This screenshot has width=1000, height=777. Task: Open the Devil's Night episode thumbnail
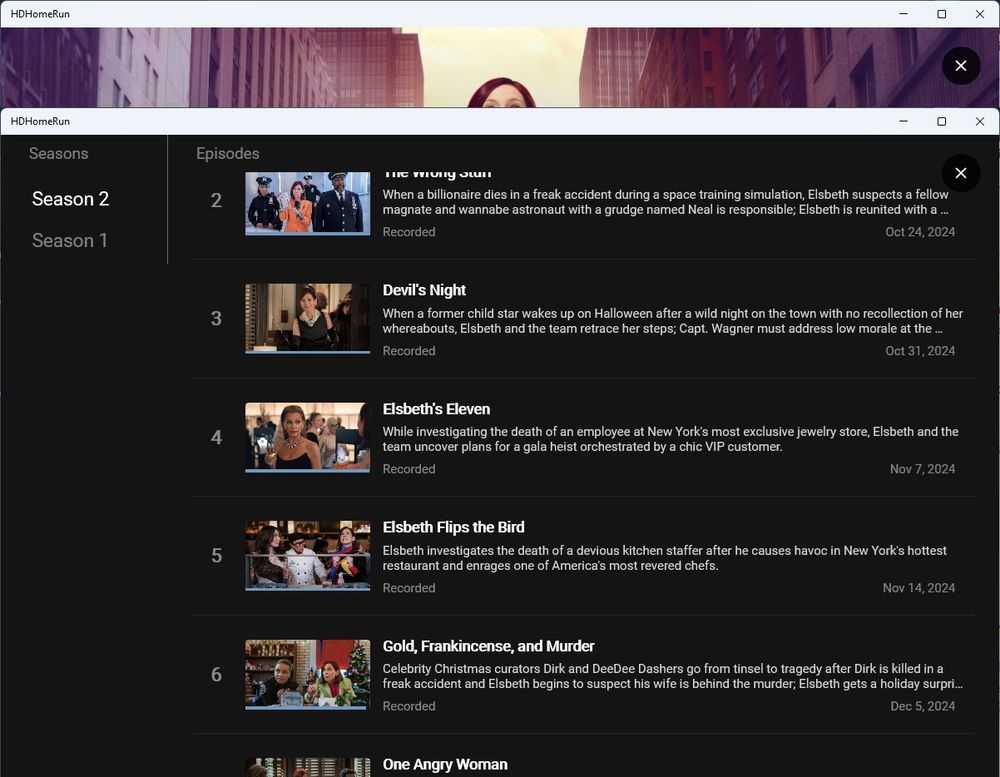[x=307, y=318]
